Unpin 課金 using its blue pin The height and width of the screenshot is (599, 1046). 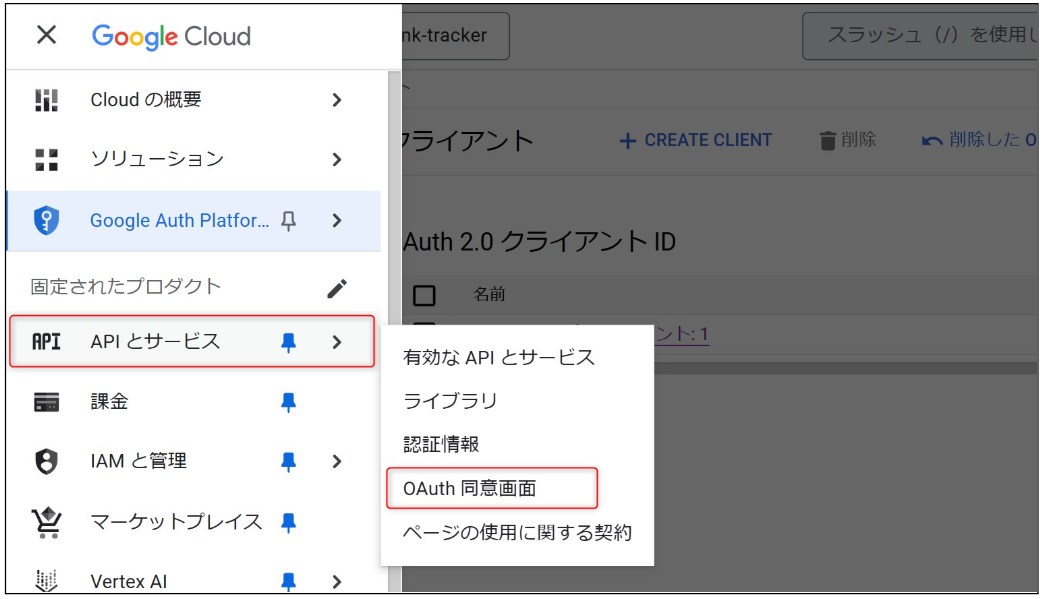tap(288, 402)
